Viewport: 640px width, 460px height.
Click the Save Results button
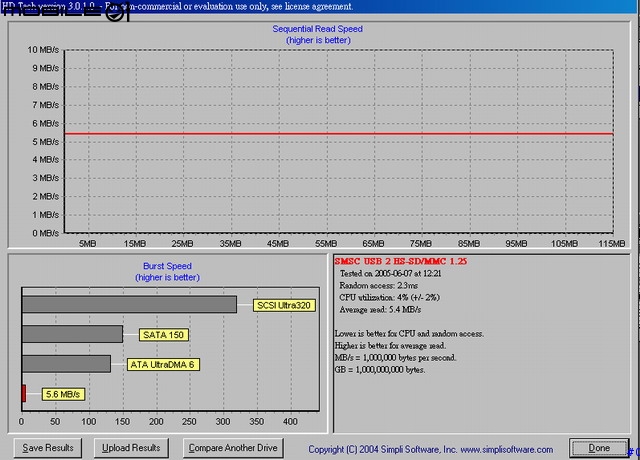[x=48, y=448]
